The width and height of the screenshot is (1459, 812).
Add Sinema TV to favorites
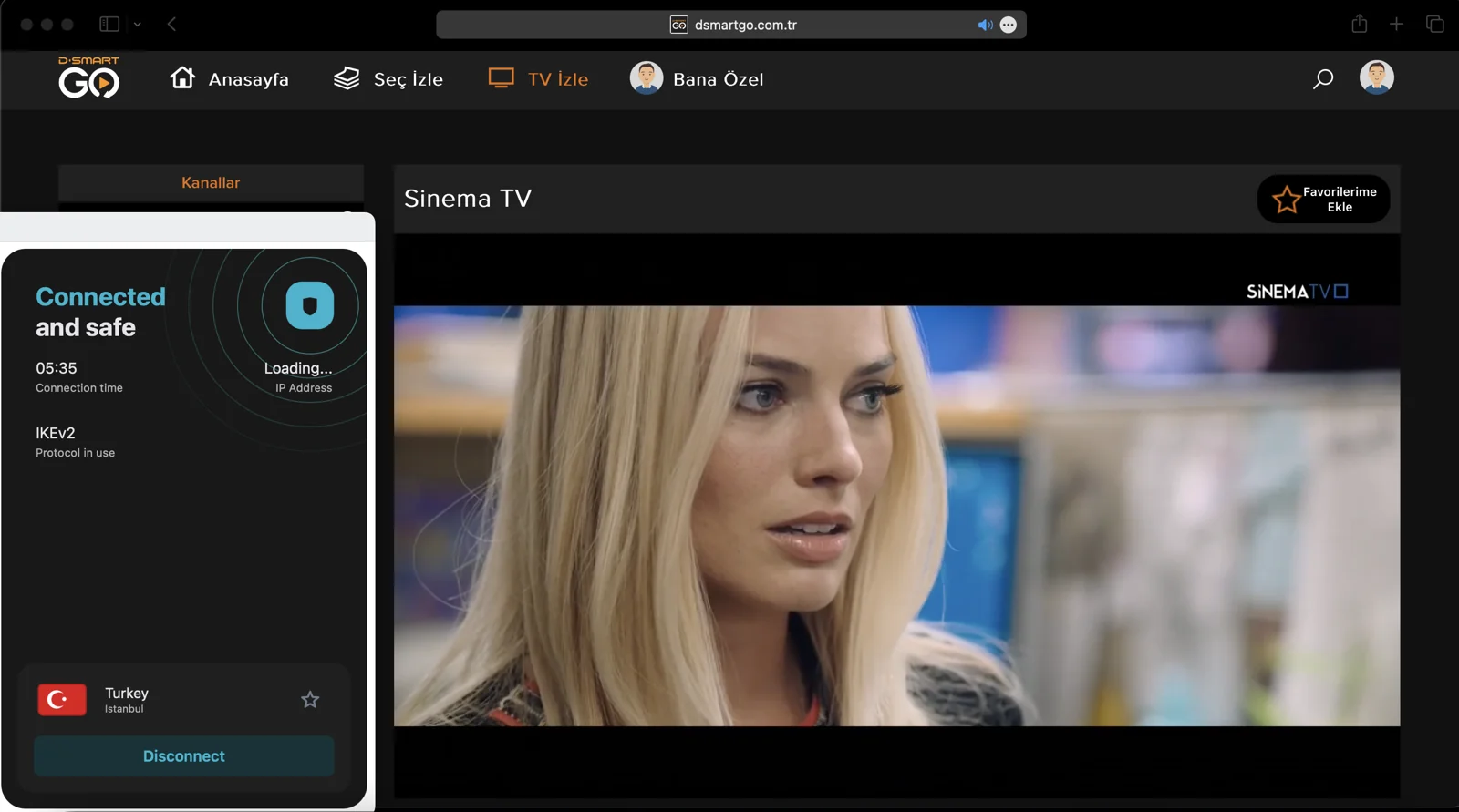tap(1323, 199)
